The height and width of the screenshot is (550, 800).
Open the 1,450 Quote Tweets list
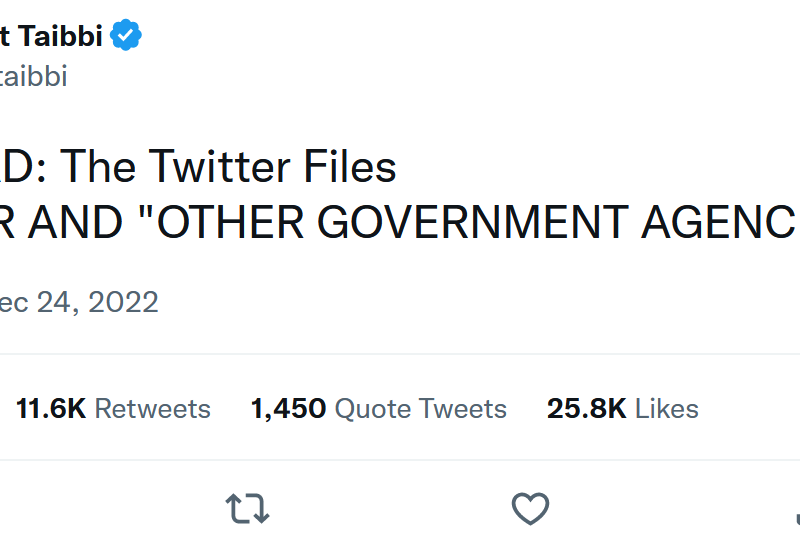(x=378, y=408)
